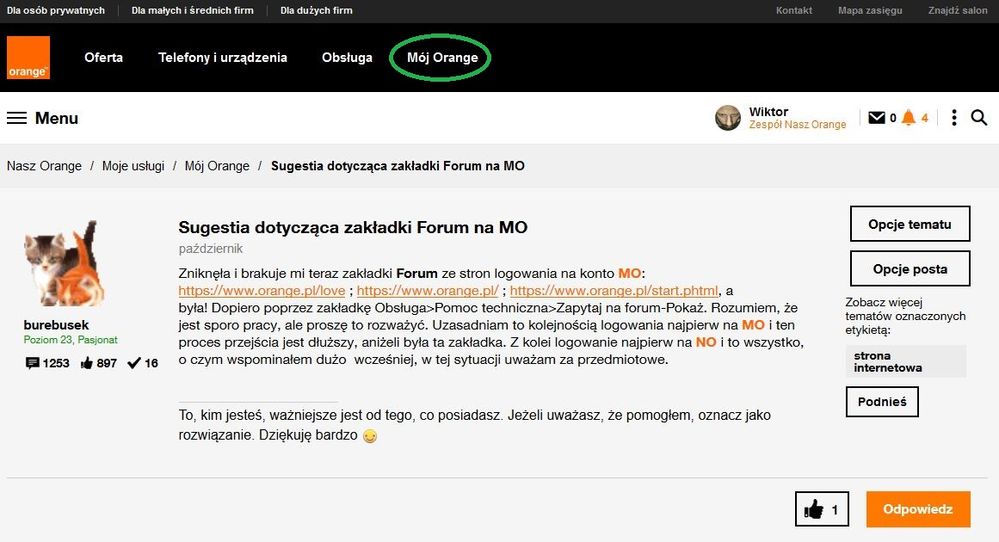Open the https://www.orange.pl/ link
This screenshot has width=999, height=542.
[428, 290]
